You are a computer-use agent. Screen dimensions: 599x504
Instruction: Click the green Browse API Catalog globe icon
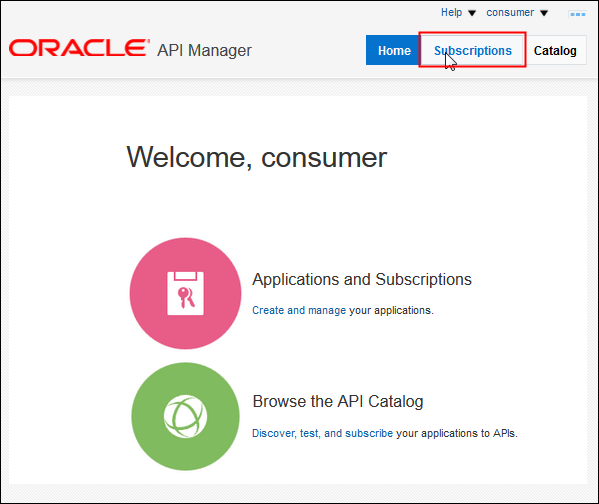[x=186, y=416]
